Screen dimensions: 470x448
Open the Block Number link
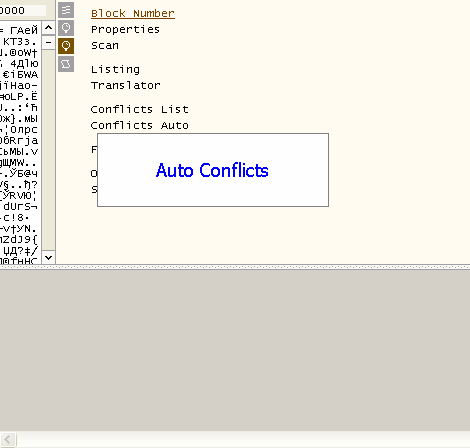coord(133,13)
